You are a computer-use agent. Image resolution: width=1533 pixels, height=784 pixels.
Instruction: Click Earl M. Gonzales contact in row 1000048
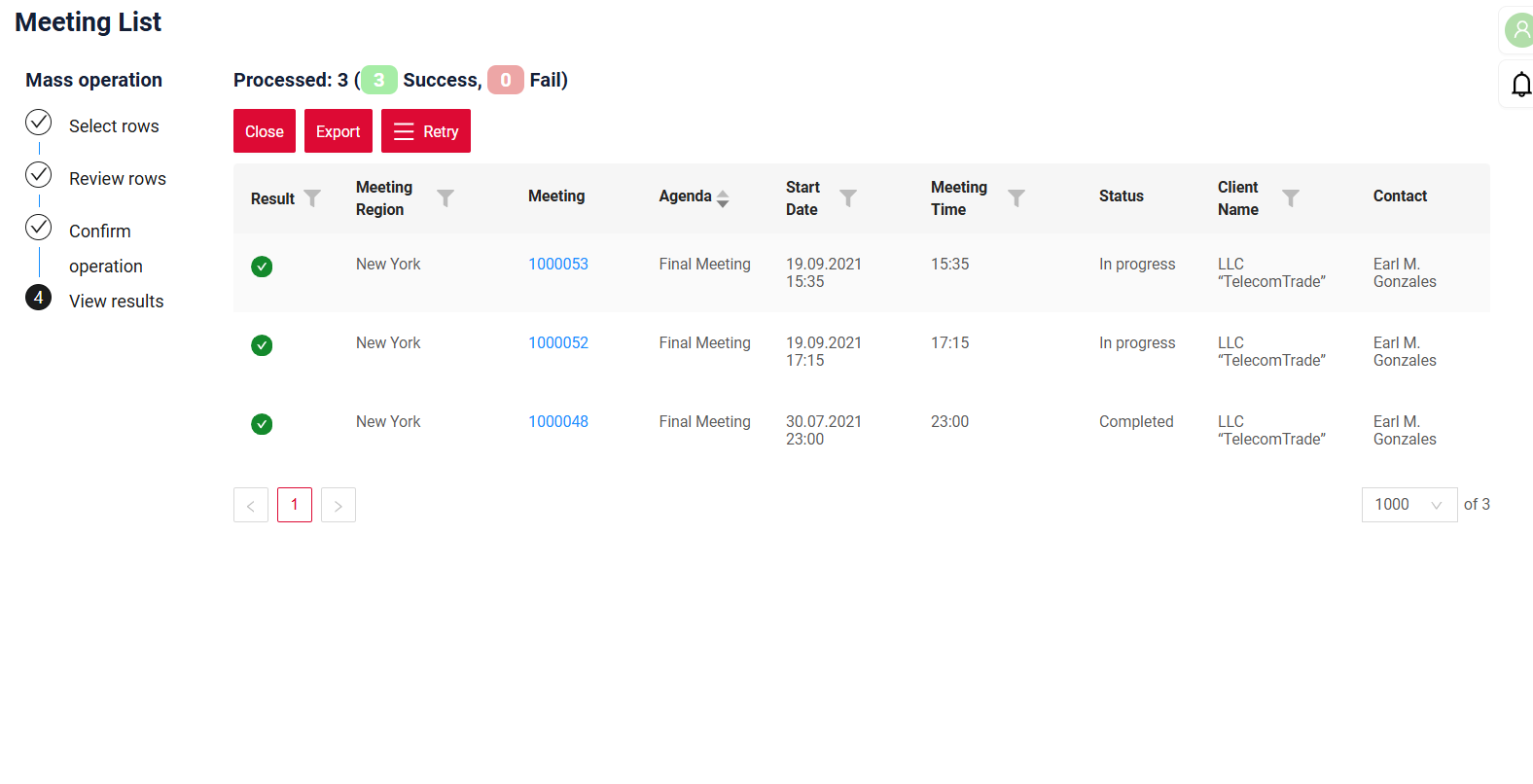pyautogui.click(x=1405, y=431)
